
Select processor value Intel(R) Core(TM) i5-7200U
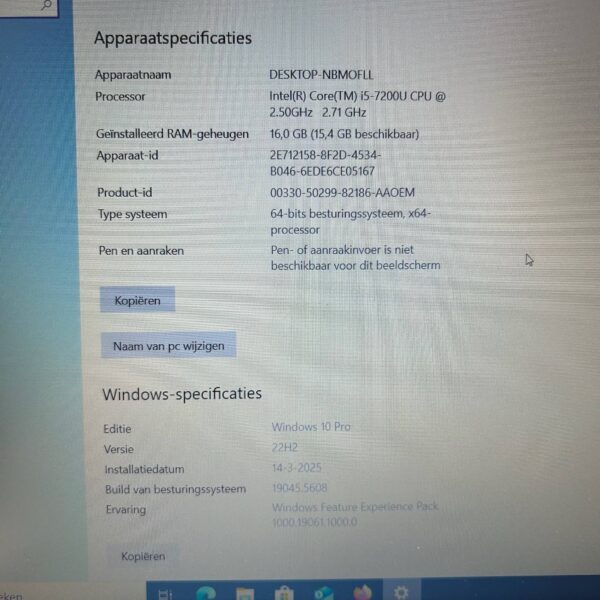[337, 96]
